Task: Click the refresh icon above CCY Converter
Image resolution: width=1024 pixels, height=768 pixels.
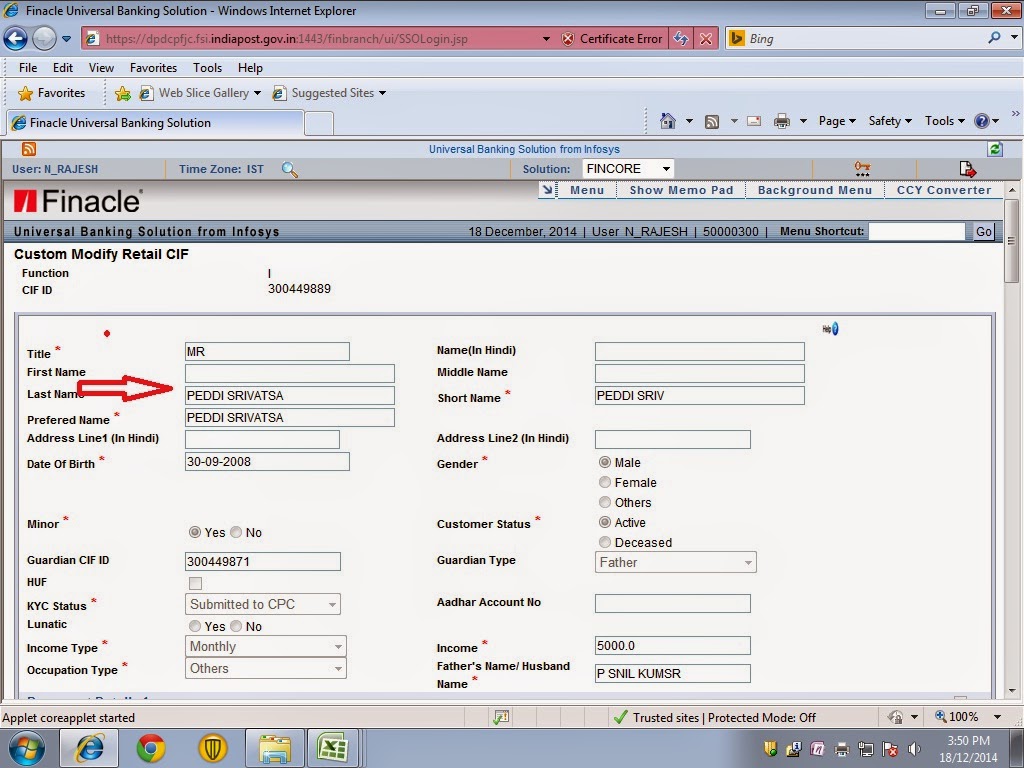Action: [x=993, y=148]
